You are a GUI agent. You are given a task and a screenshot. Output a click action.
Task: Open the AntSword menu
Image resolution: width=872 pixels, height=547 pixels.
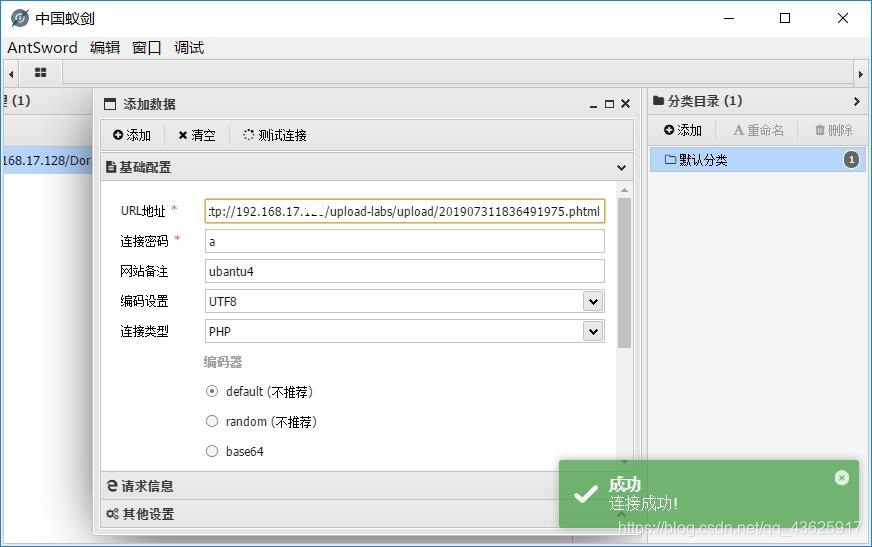point(42,48)
